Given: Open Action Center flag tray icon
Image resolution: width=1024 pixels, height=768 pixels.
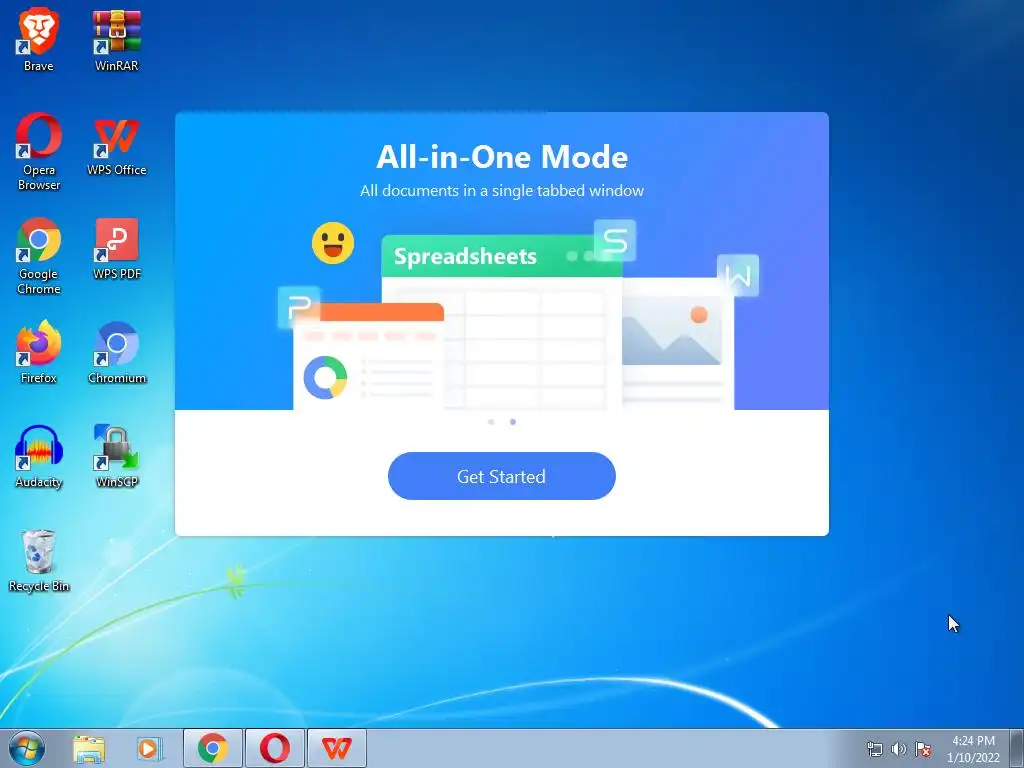Looking at the screenshot, I should pos(923,749).
